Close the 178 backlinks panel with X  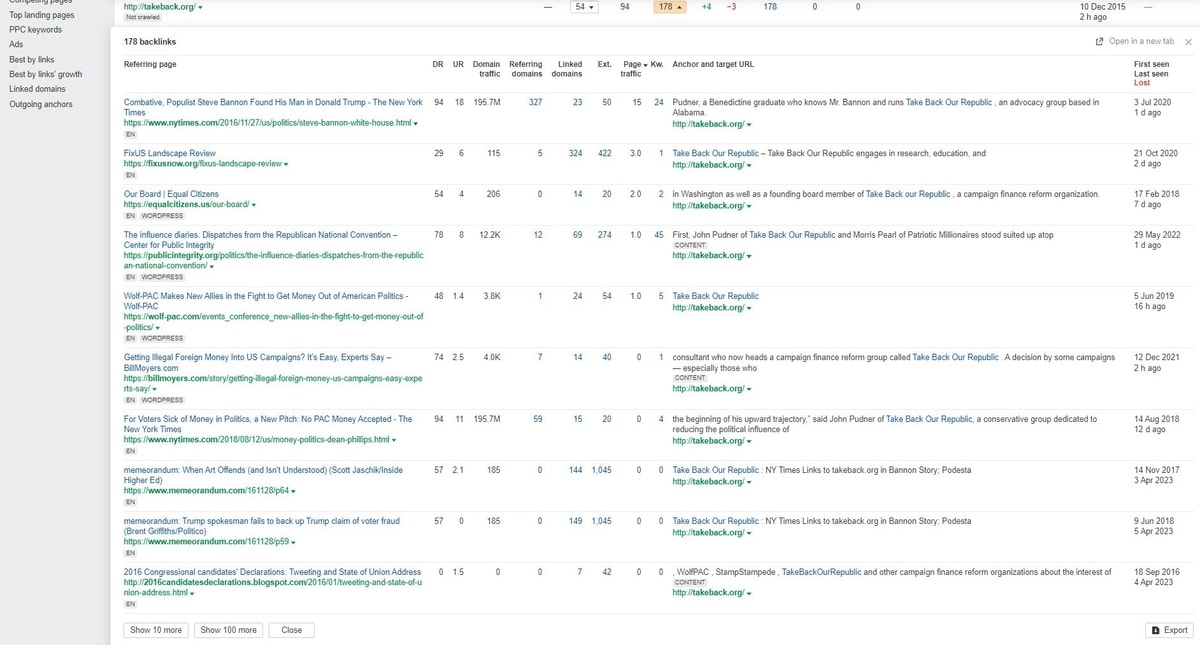[1188, 42]
